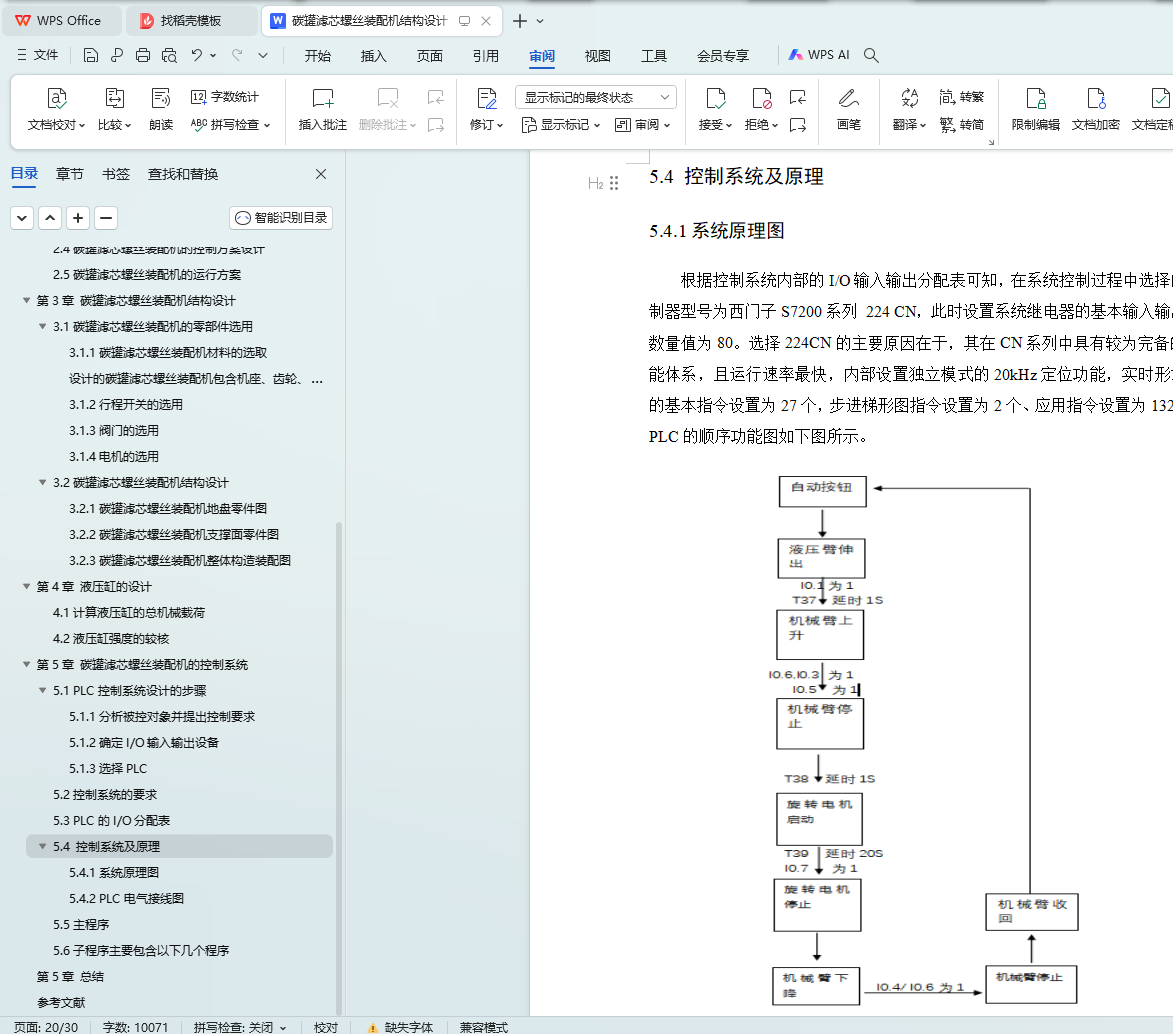Open 文档校对 dropdown
Image resolution: width=1173 pixels, height=1034 pixels.
56,109
